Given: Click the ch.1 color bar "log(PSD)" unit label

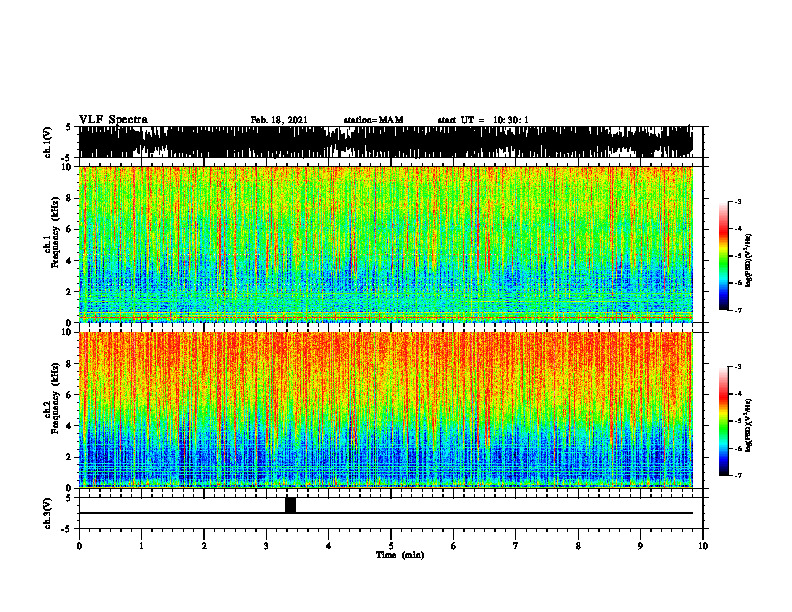Looking at the screenshot, I should 749,260.
